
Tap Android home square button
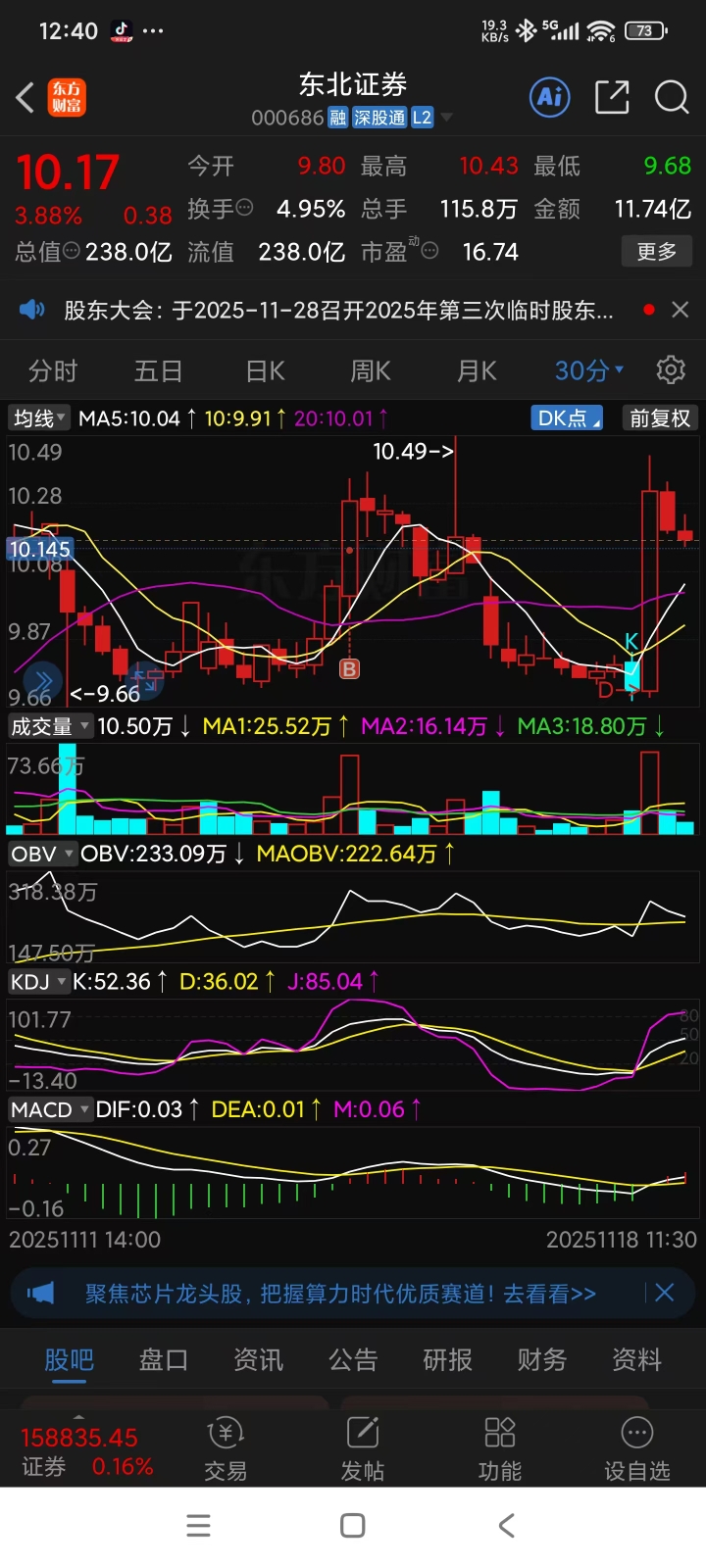(x=353, y=1526)
